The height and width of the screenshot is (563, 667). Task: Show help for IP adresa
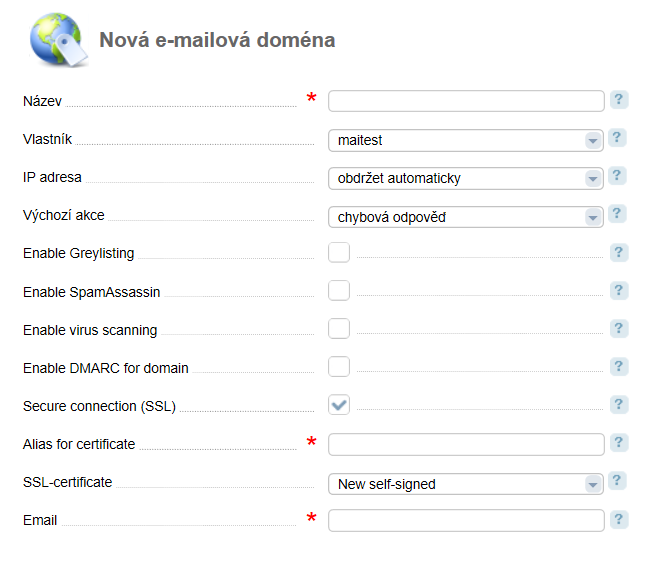(x=617, y=176)
